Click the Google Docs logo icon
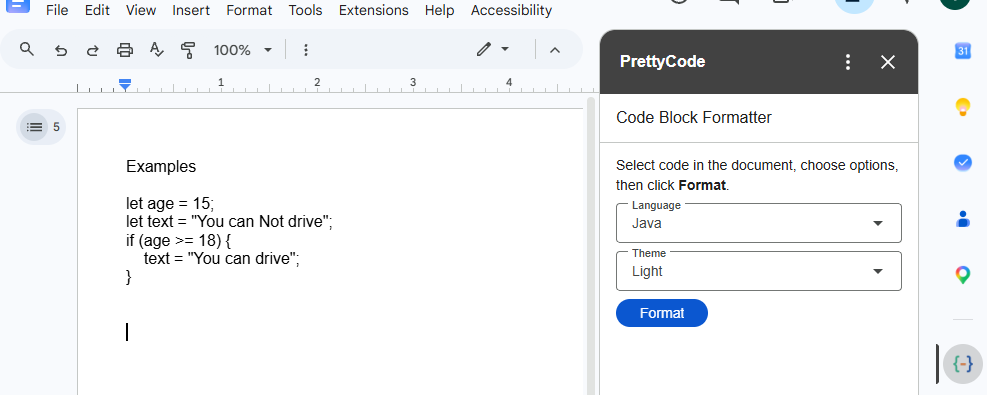This screenshot has height=395, width=987. (x=18, y=6)
